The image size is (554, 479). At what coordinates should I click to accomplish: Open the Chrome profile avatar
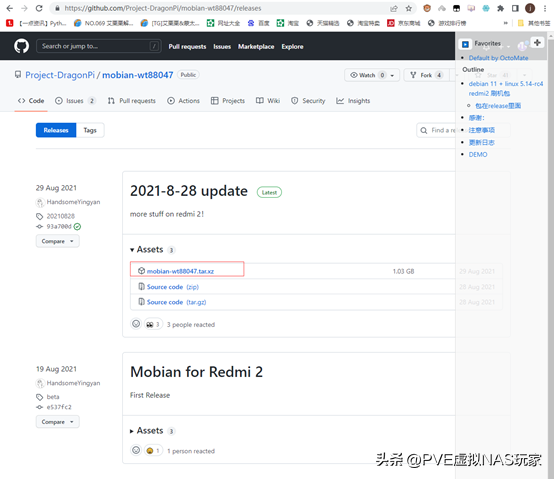530,8
